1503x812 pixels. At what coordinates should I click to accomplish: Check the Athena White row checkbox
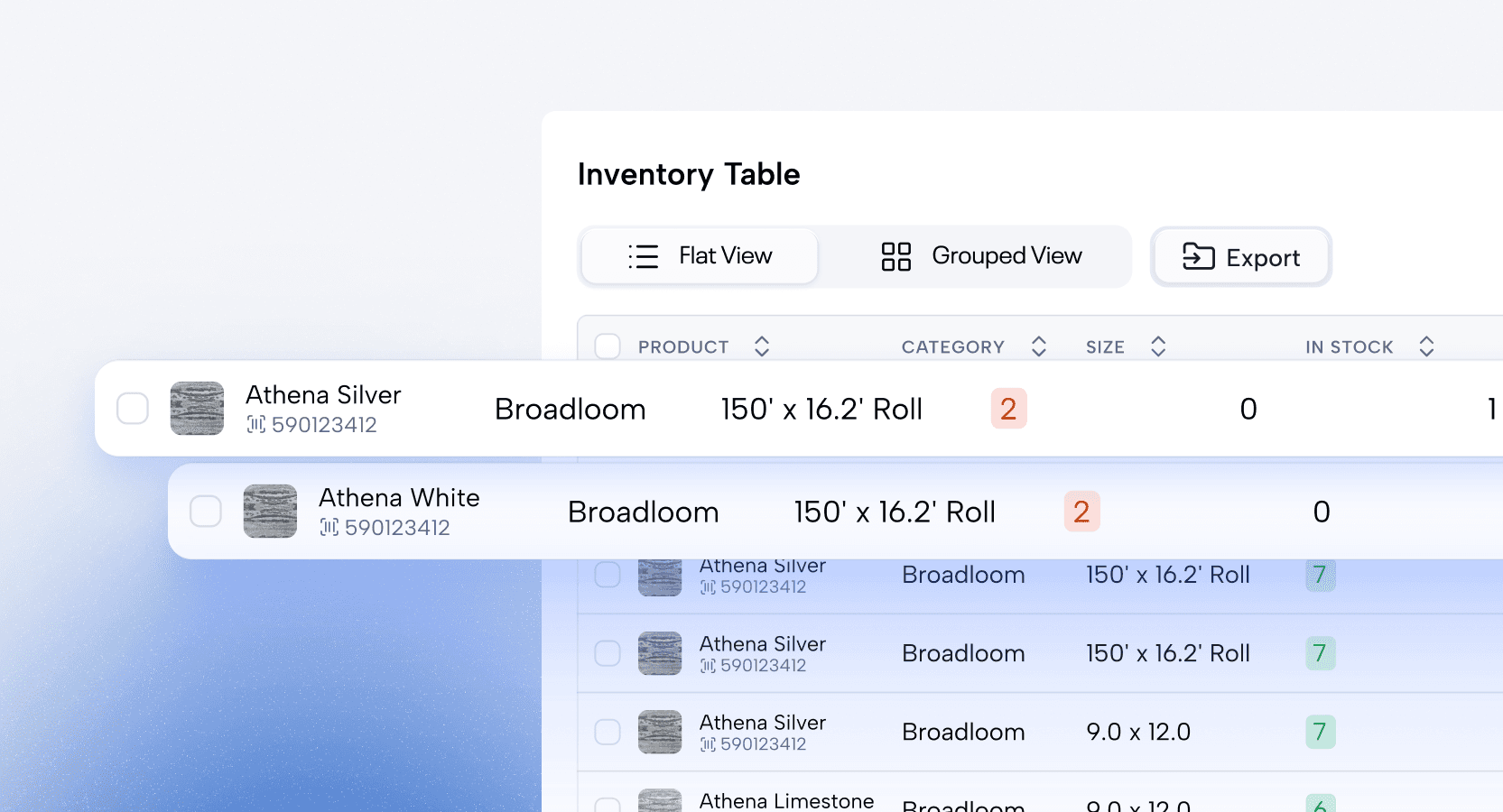[x=206, y=512]
